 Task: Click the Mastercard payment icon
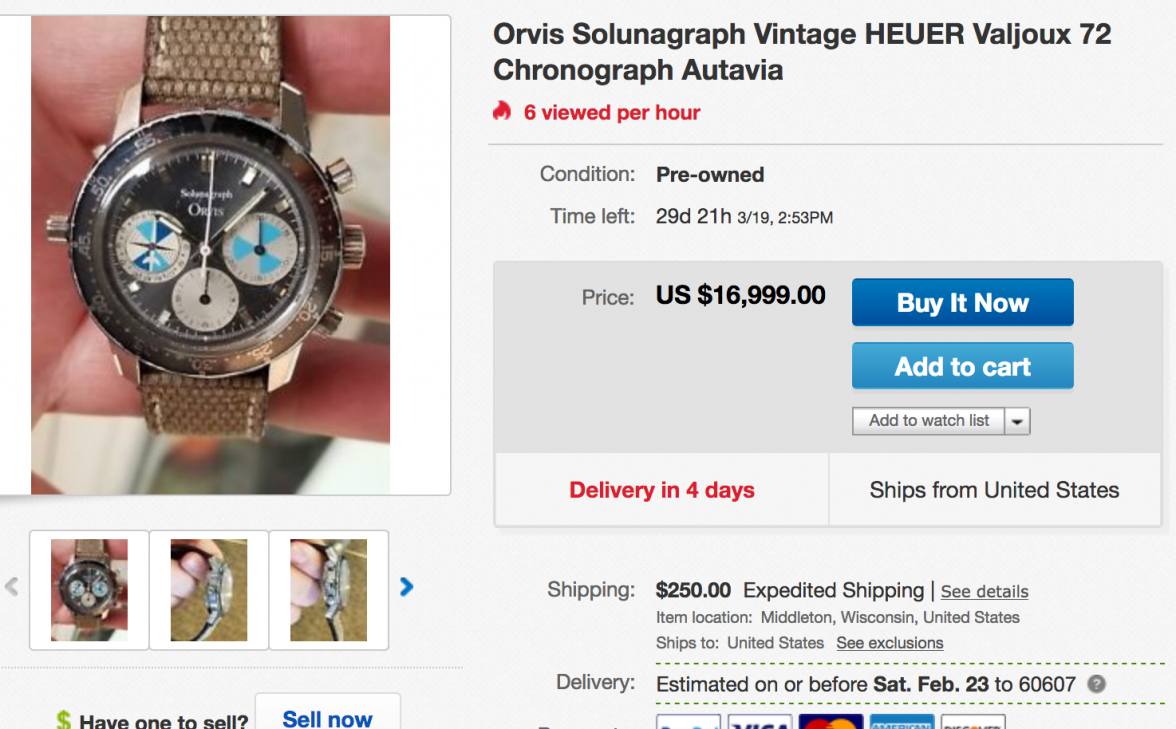point(830,722)
